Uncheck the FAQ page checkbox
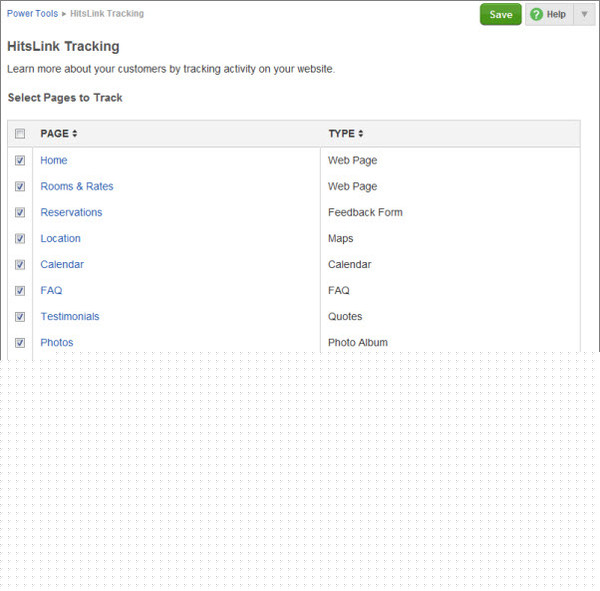600x591 pixels. point(20,291)
